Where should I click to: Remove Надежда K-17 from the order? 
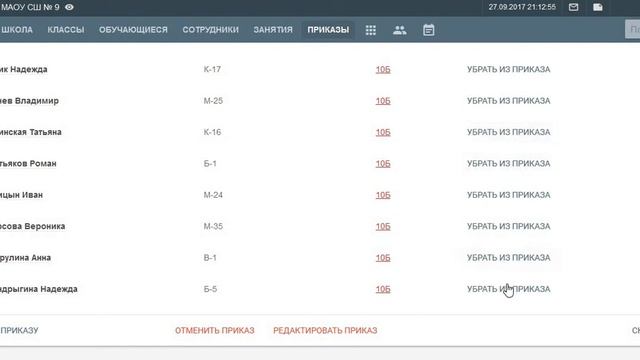point(509,69)
